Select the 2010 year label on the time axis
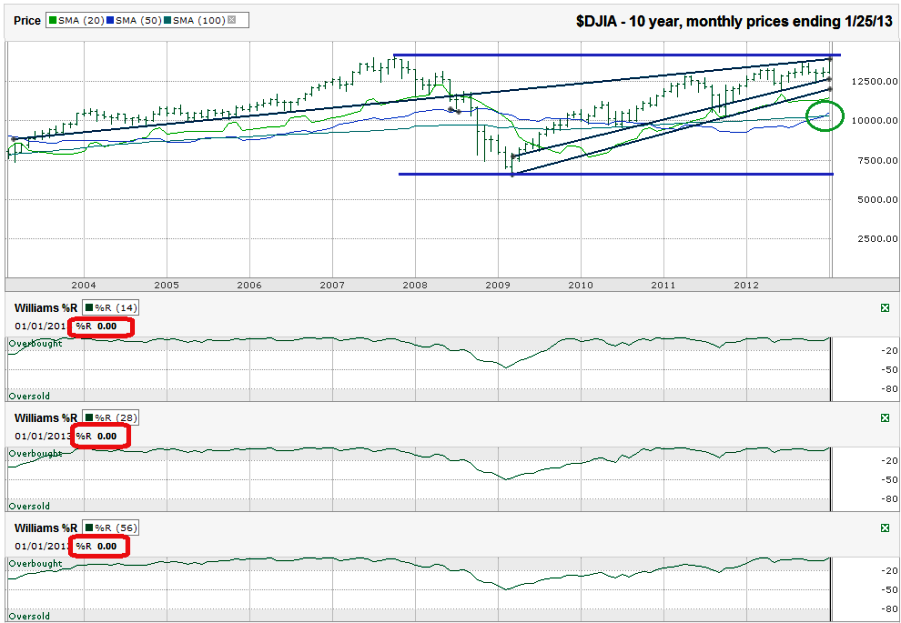 pyautogui.click(x=580, y=285)
